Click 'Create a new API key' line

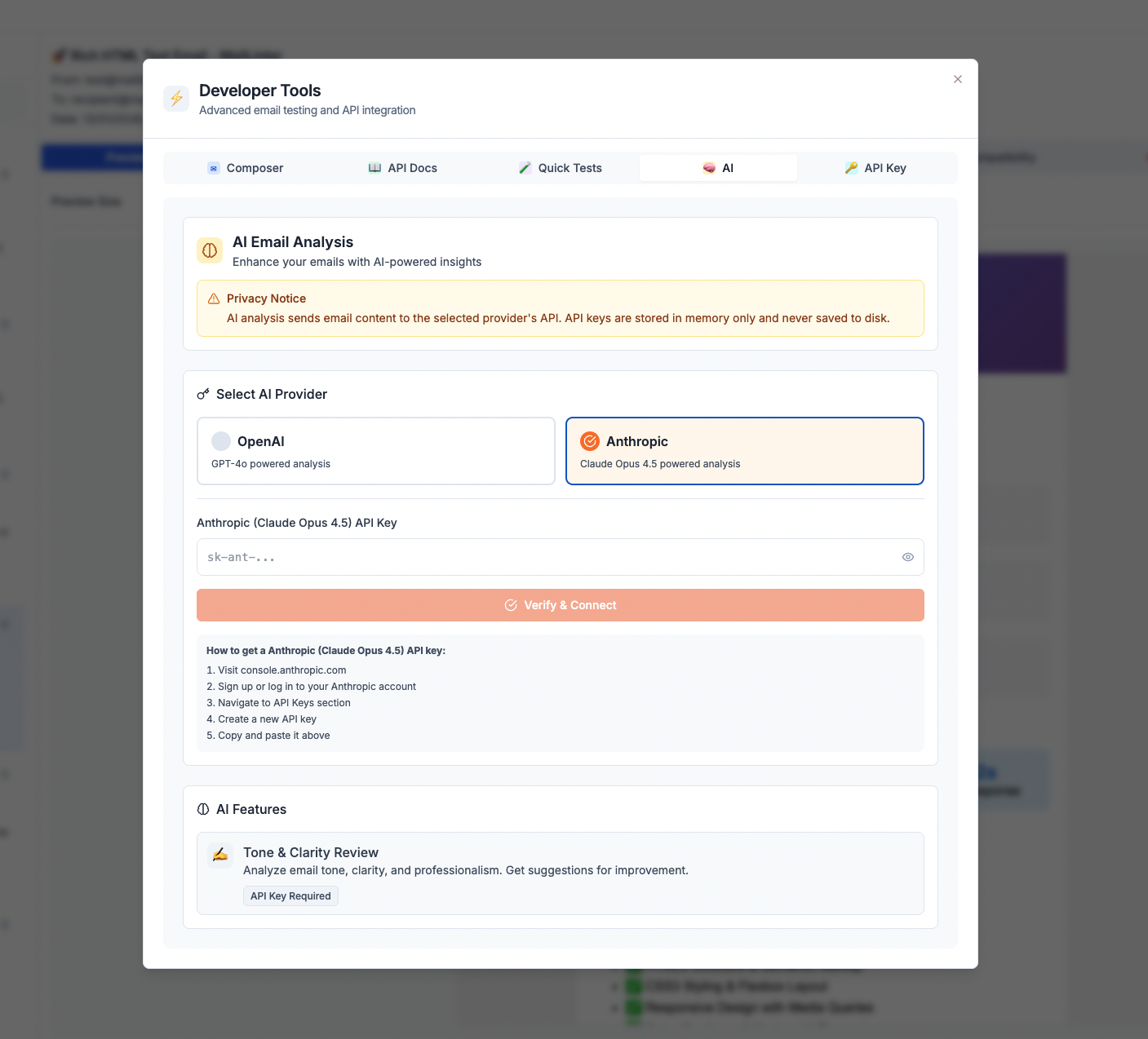pyautogui.click(x=261, y=719)
